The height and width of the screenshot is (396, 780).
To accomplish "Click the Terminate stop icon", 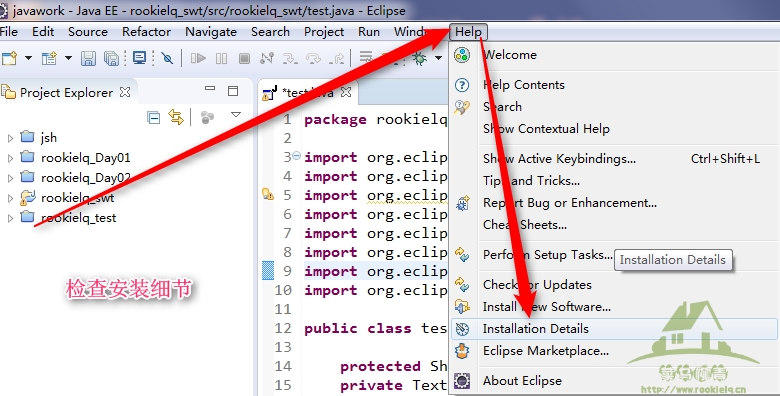I will [244, 58].
